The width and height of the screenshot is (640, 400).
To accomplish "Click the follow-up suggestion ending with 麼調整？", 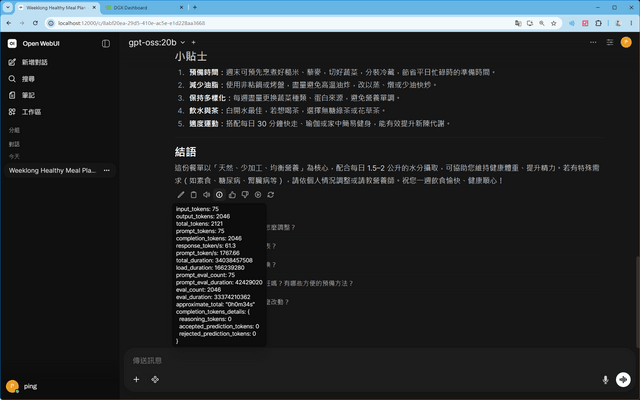I will 281,227.
